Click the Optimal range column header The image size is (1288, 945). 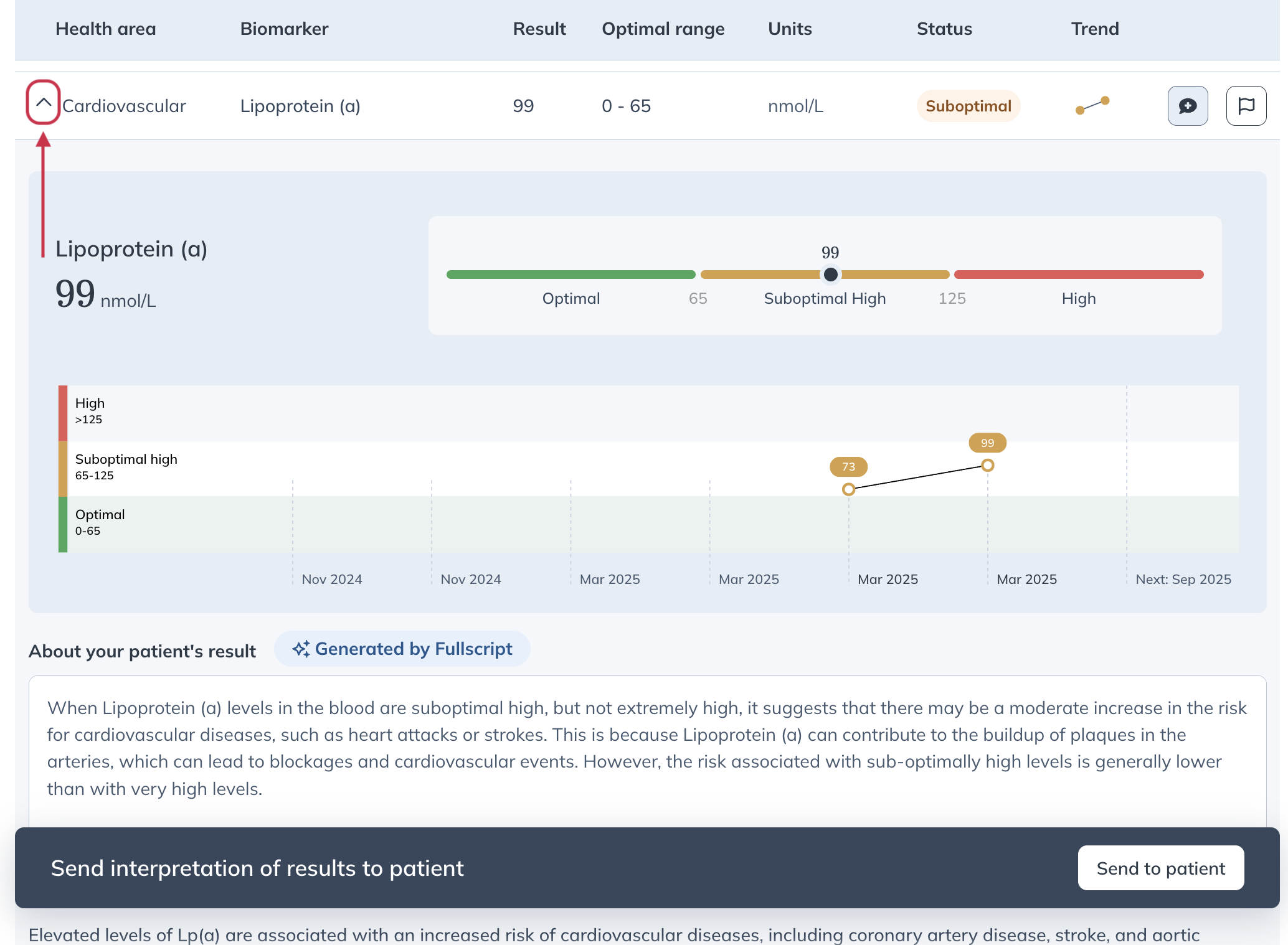(x=663, y=29)
